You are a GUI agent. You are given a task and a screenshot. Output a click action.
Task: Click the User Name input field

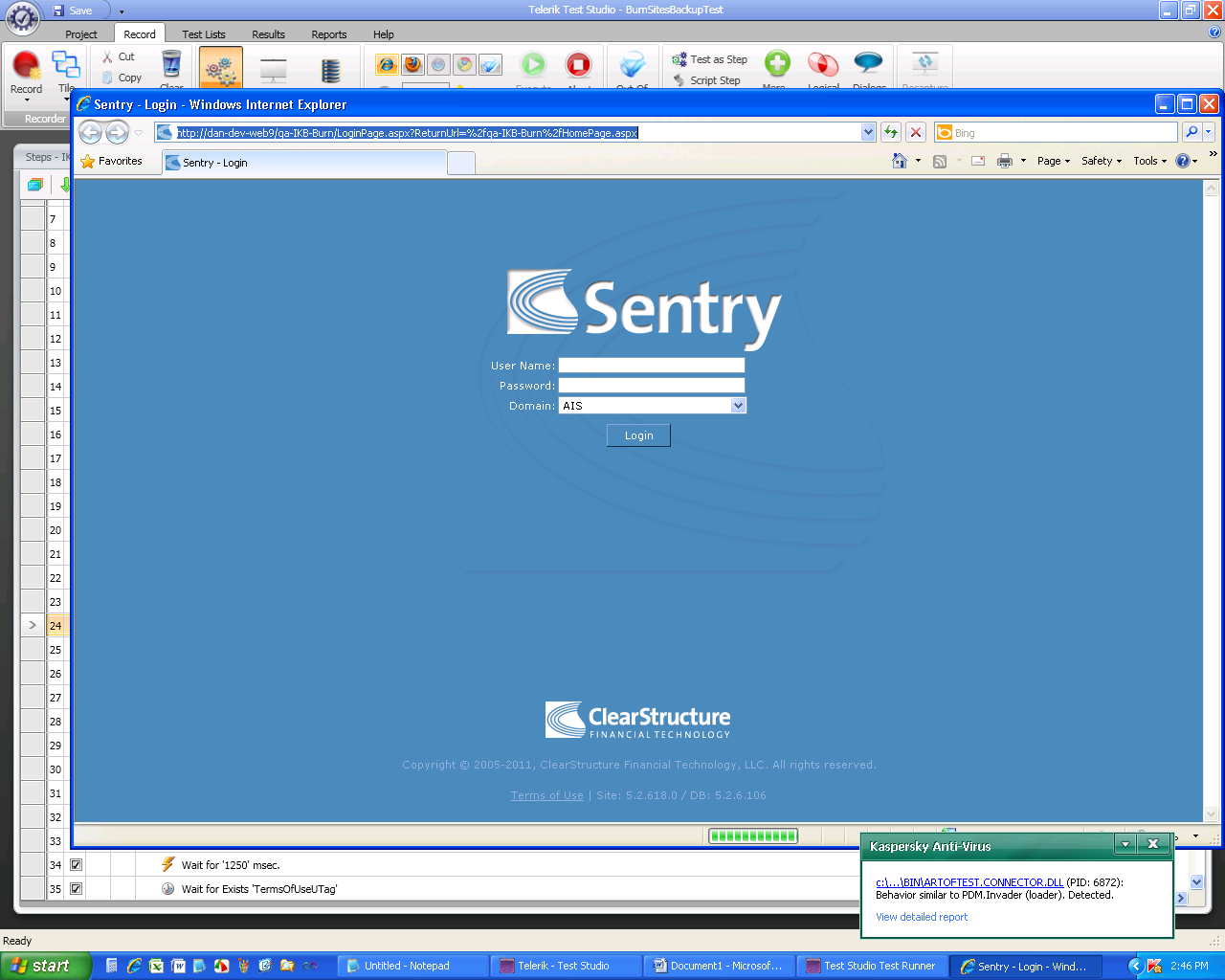coord(652,366)
